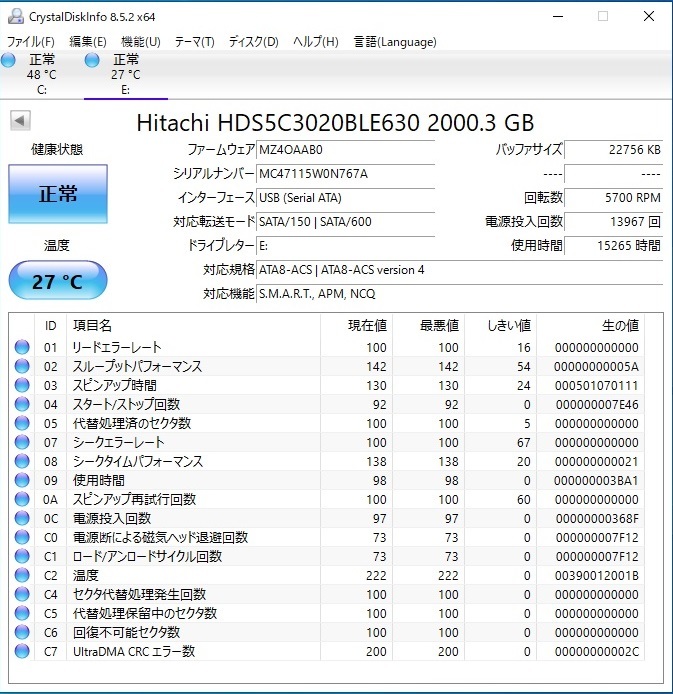Click status circle for attribute C4 セクタ代替処理発生回数
Viewport: 673px width, 694px height.
click(x=22, y=594)
